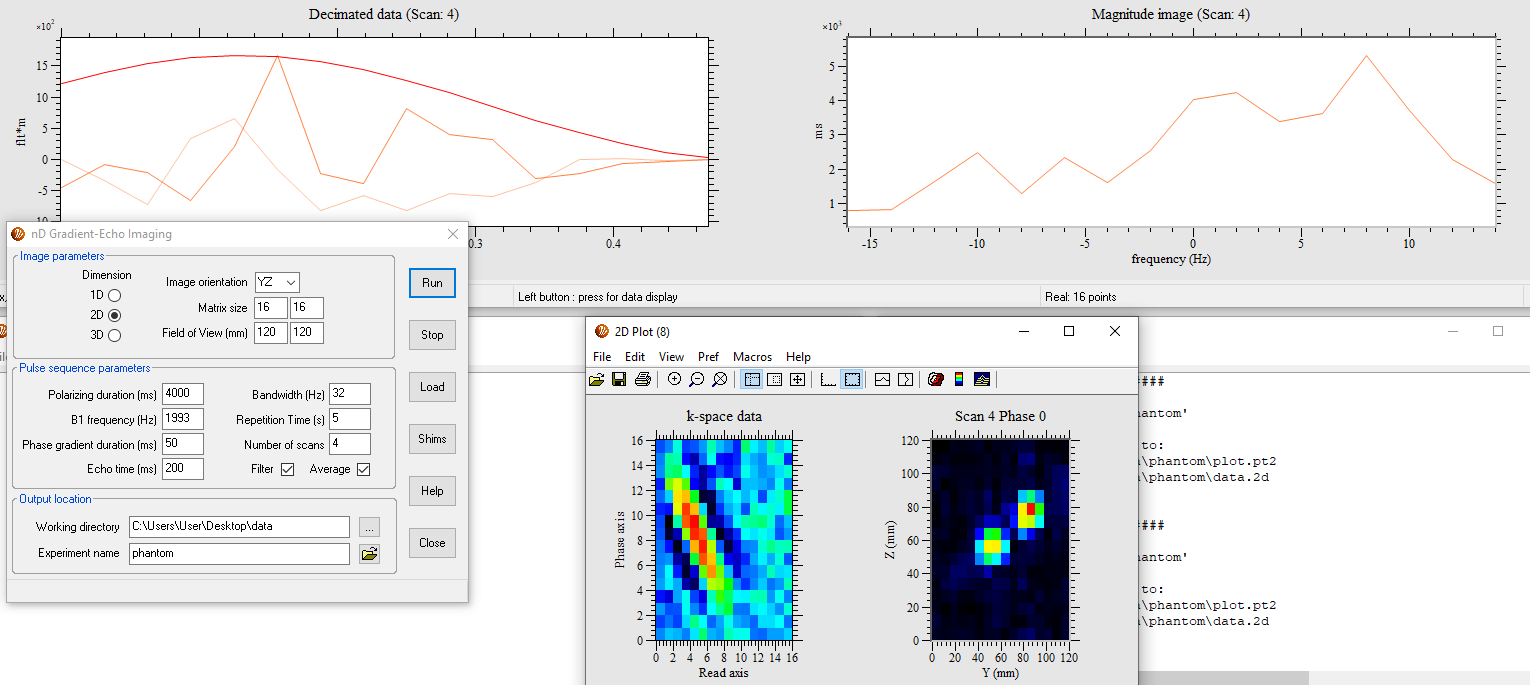Print the 2D plot
1530x685 pixels.
coord(642,379)
